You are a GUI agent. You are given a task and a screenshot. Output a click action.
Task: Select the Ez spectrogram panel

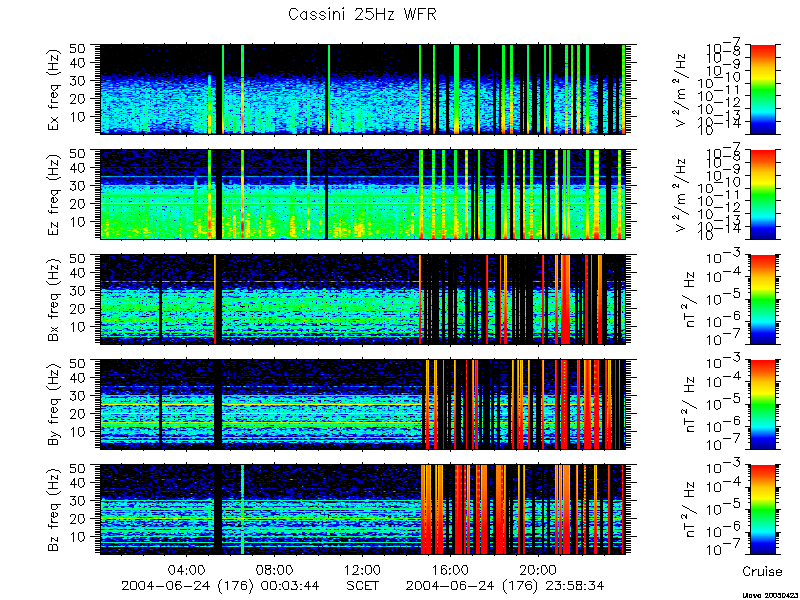click(362, 194)
